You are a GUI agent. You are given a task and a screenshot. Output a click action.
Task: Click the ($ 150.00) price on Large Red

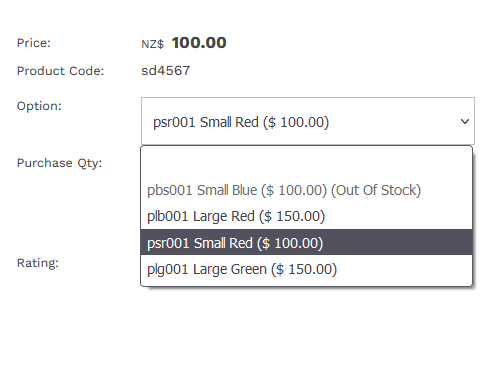pos(292,216)
